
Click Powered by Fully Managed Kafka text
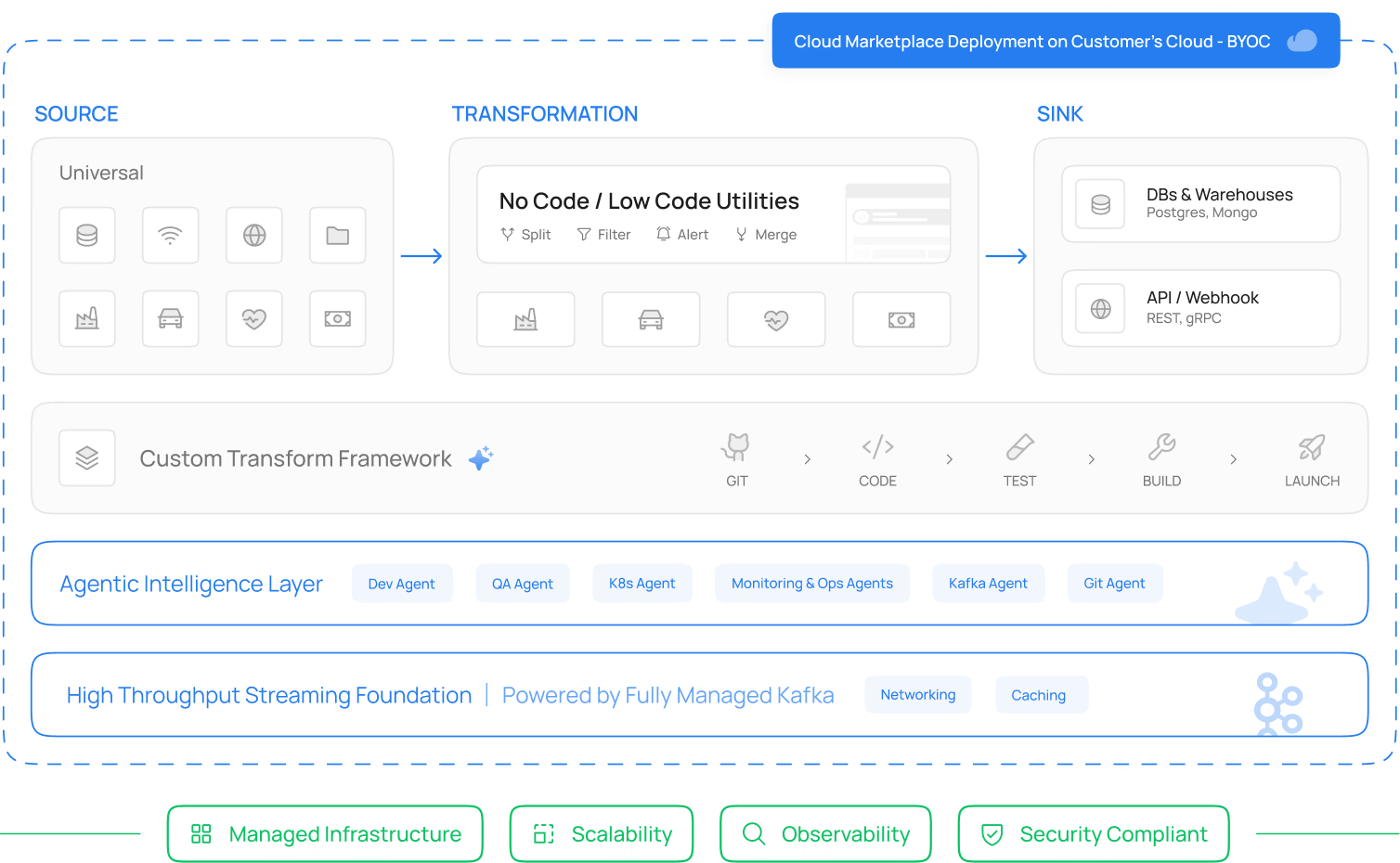tap(668, 695)
